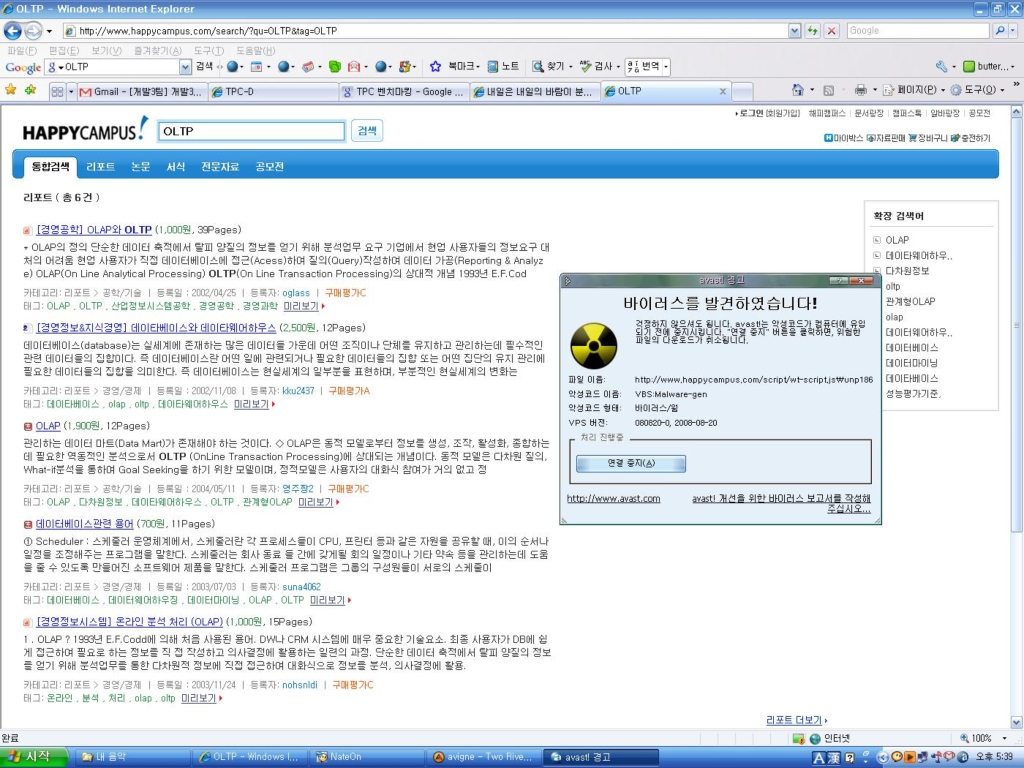The height and width of the screenshot is (768, 1024).
Task: Go back with the IE back arrow
Action: coord(12,31)
